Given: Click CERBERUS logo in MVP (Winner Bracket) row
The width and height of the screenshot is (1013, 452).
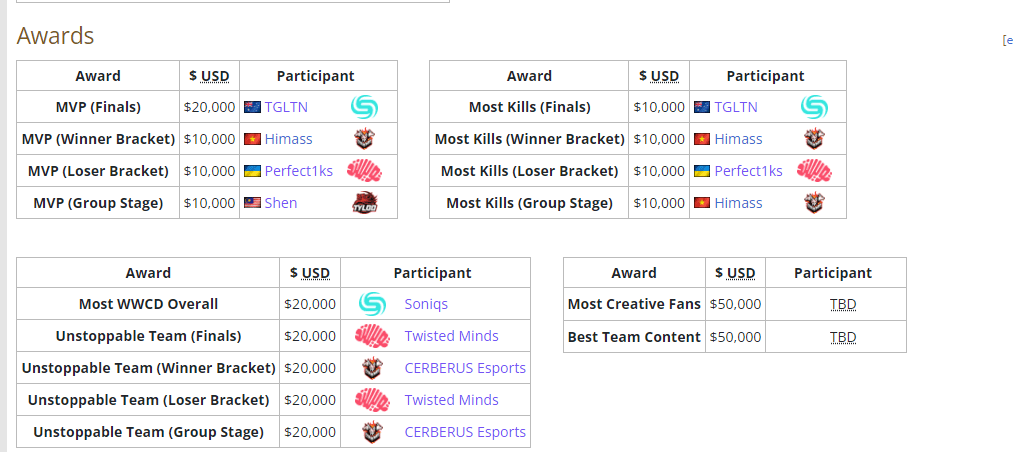Looking at the screenshot, I should click(364, 139).
